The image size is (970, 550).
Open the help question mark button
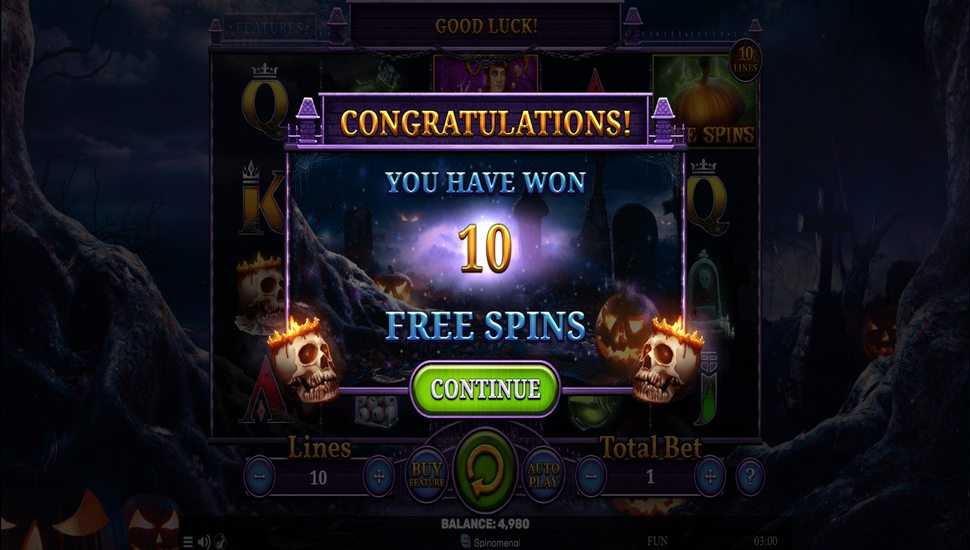[x=750, y=476]
